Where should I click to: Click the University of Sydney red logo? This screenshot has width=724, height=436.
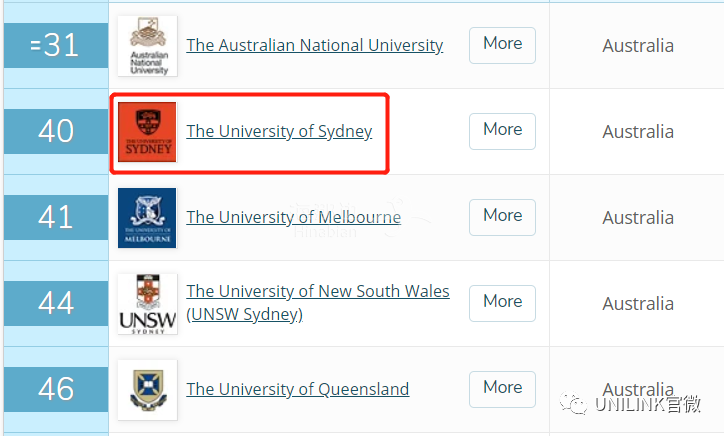(147, 132)
